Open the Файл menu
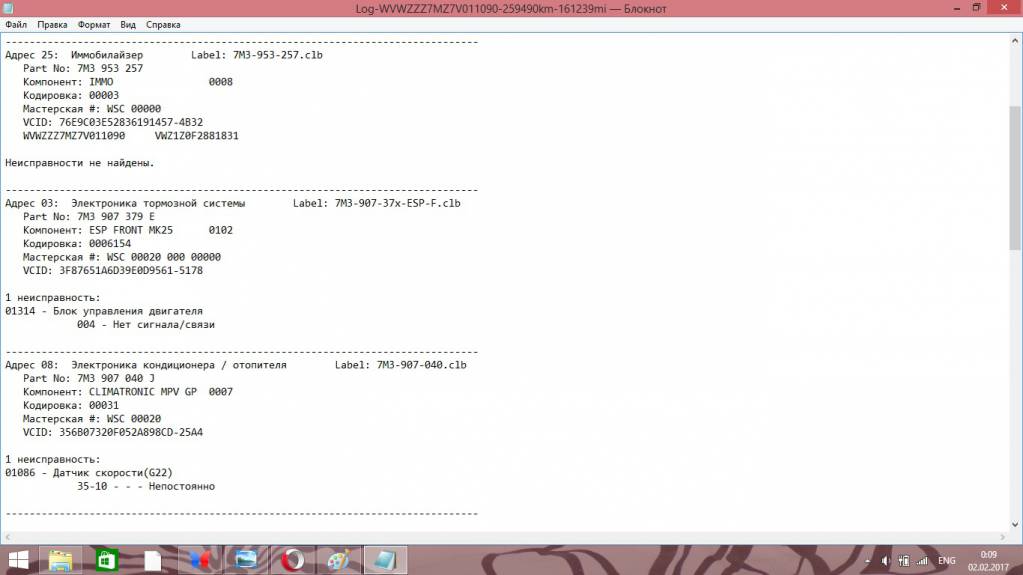 tap(15, 23)
